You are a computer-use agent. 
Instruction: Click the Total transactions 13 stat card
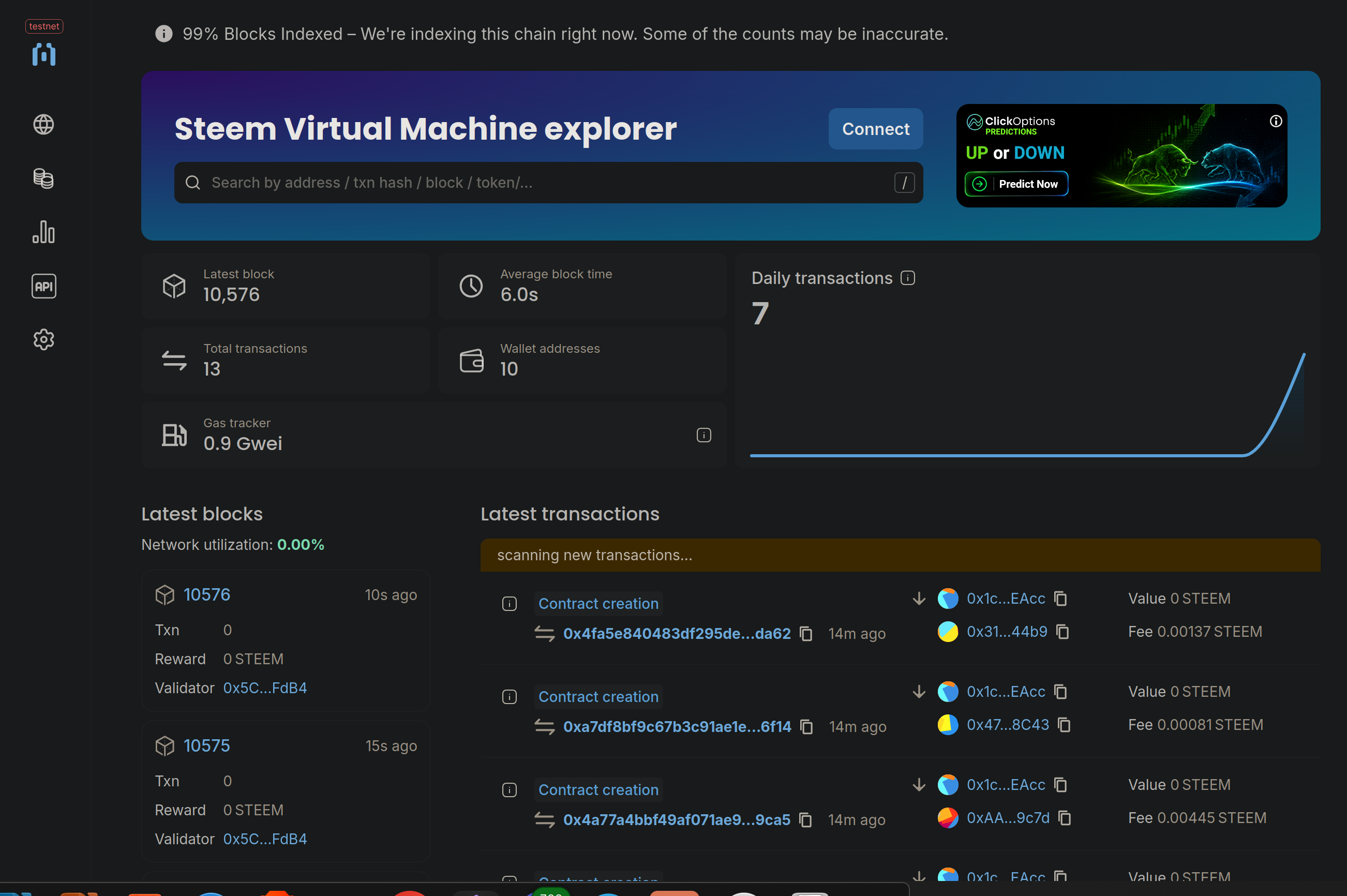coord(285,360)
